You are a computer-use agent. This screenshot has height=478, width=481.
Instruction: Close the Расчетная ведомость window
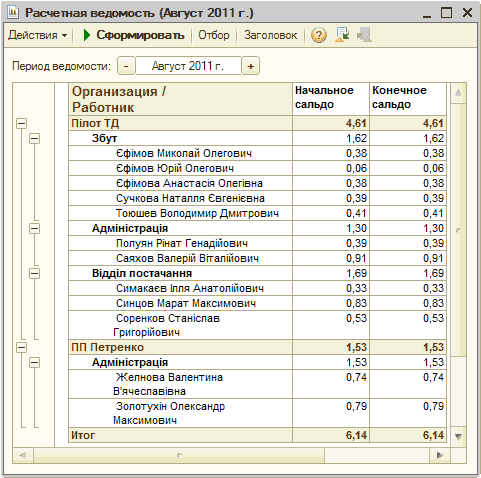point(467,13)
